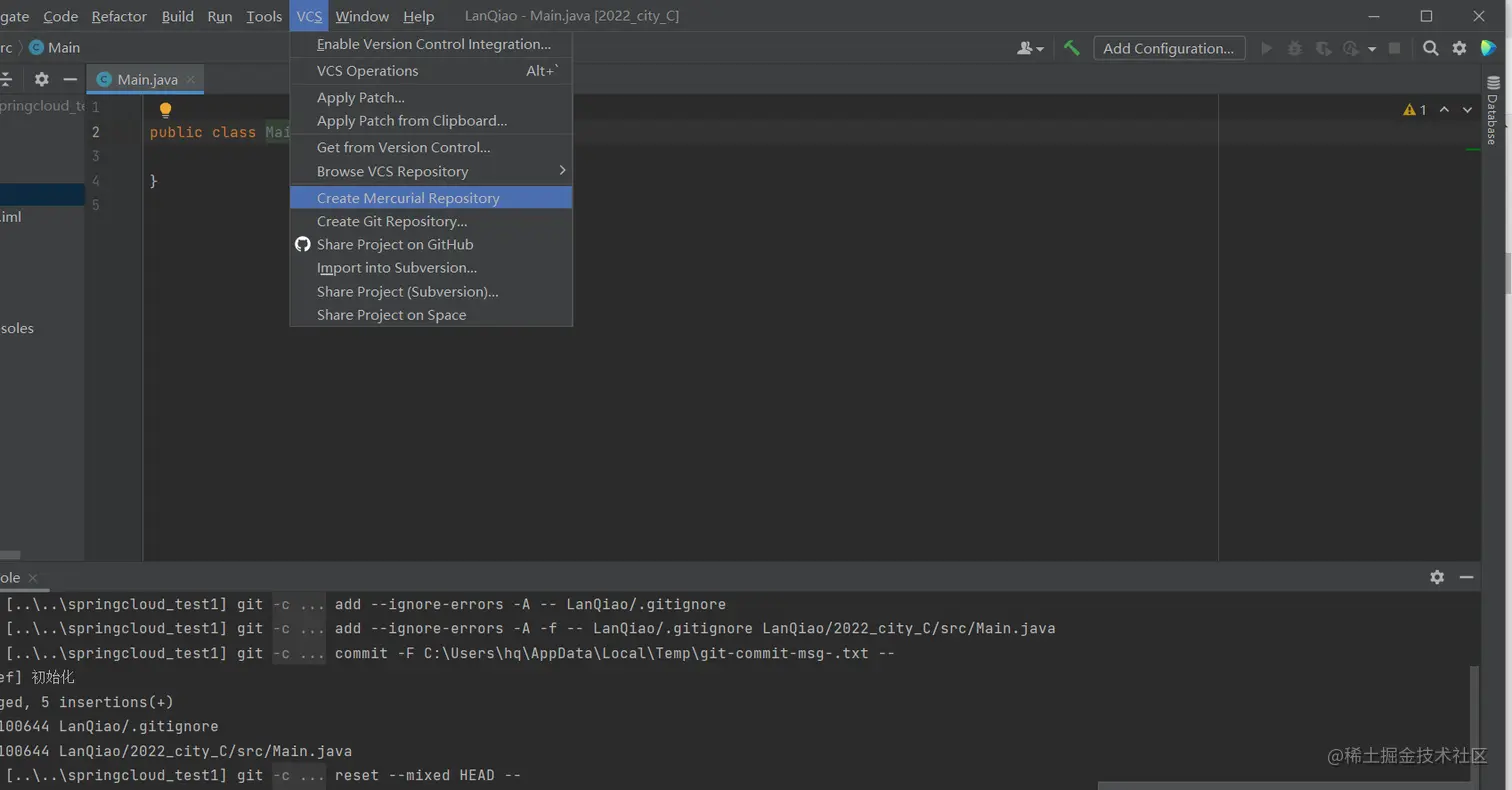Viewport: 1512px width, 790px height.
Task: Open the Build menu
Action: [178, 16]
